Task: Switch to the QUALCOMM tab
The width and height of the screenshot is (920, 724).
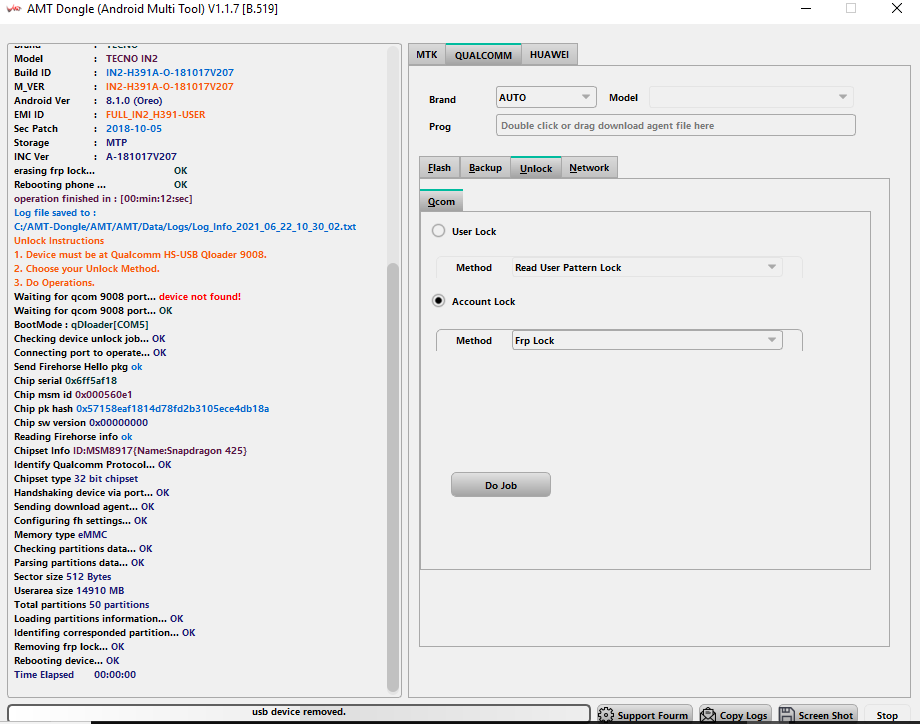Action: pos(483,55)
